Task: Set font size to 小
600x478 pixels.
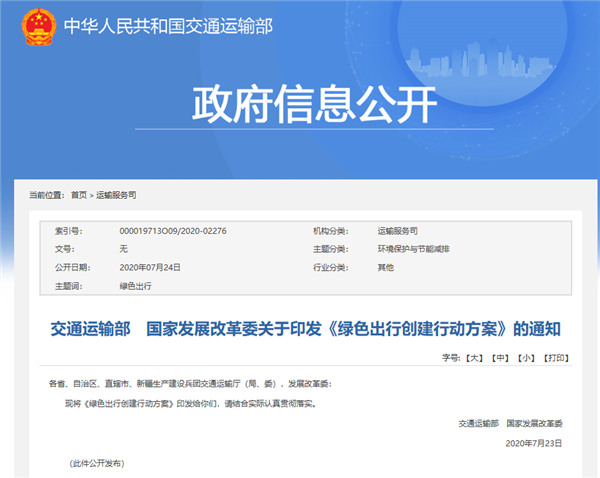Action: [x=526, y=358]
